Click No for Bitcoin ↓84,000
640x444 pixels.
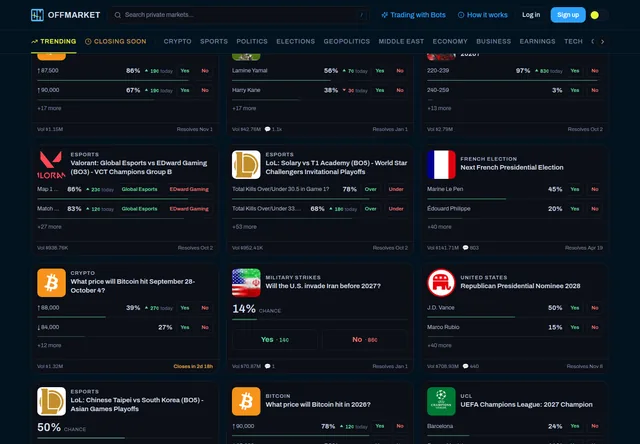[205, 327]
